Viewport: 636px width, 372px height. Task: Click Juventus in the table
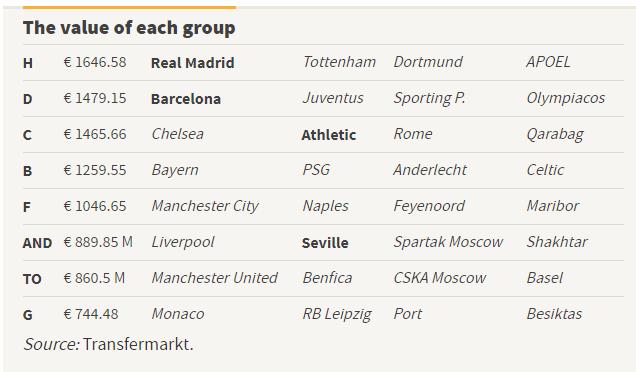pyautogui.click(x=333, y=98)
